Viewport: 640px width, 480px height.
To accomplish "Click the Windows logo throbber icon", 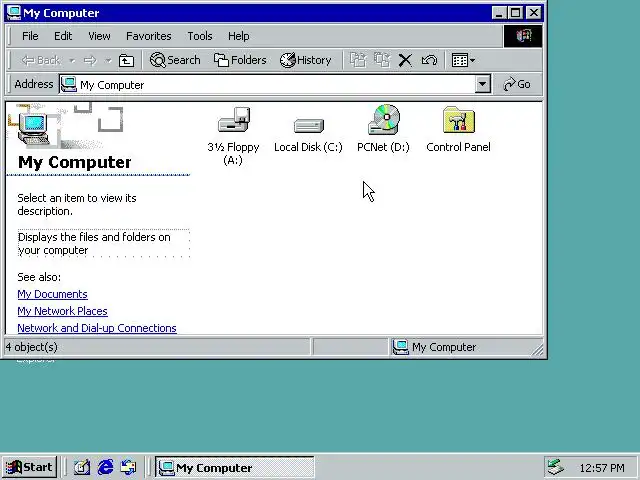I will 523,36.
